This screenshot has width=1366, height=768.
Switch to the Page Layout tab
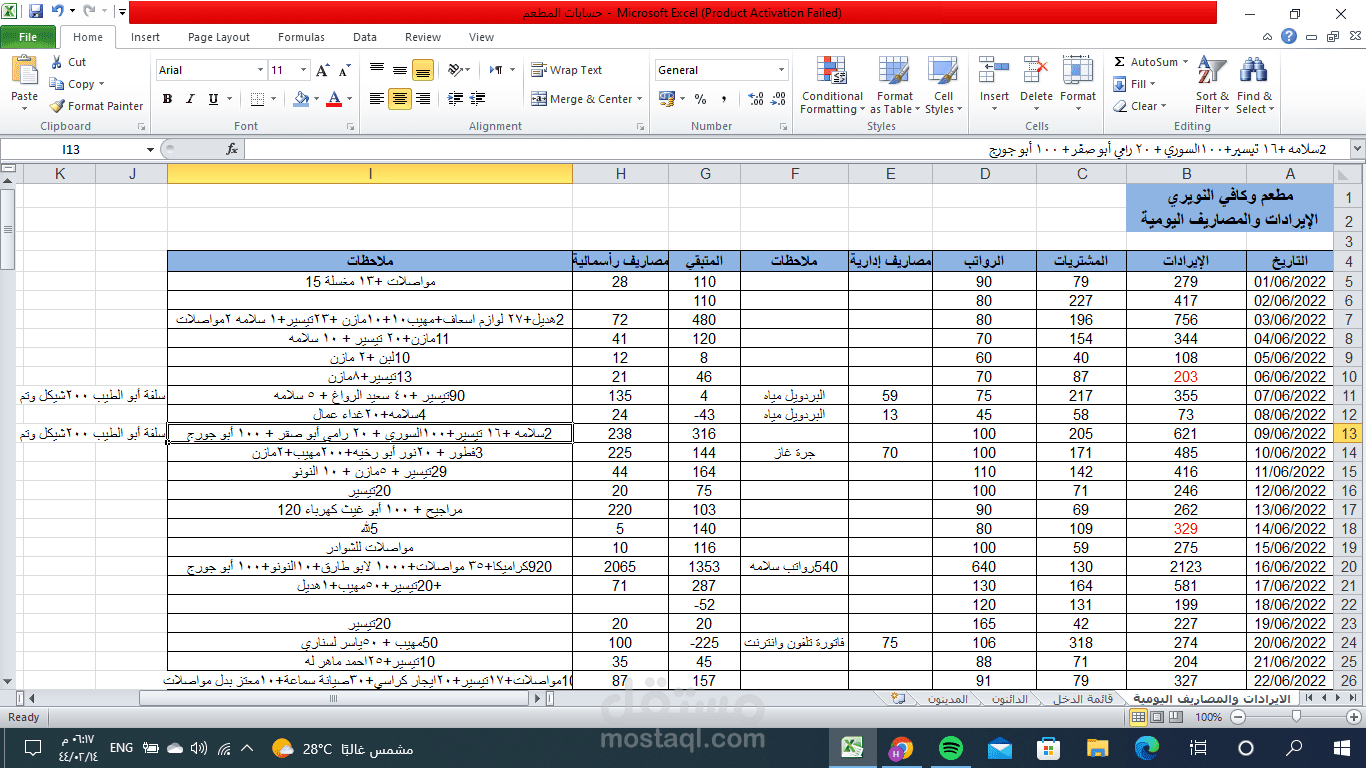click(x=219, y=37)
